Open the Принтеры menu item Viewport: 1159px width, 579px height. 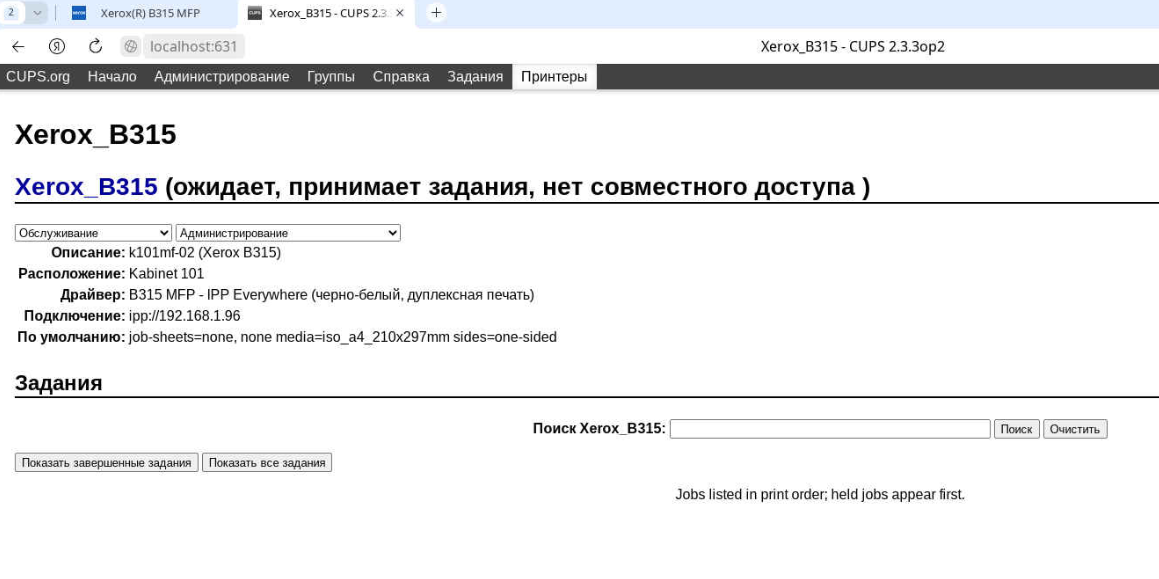(553, 75)
